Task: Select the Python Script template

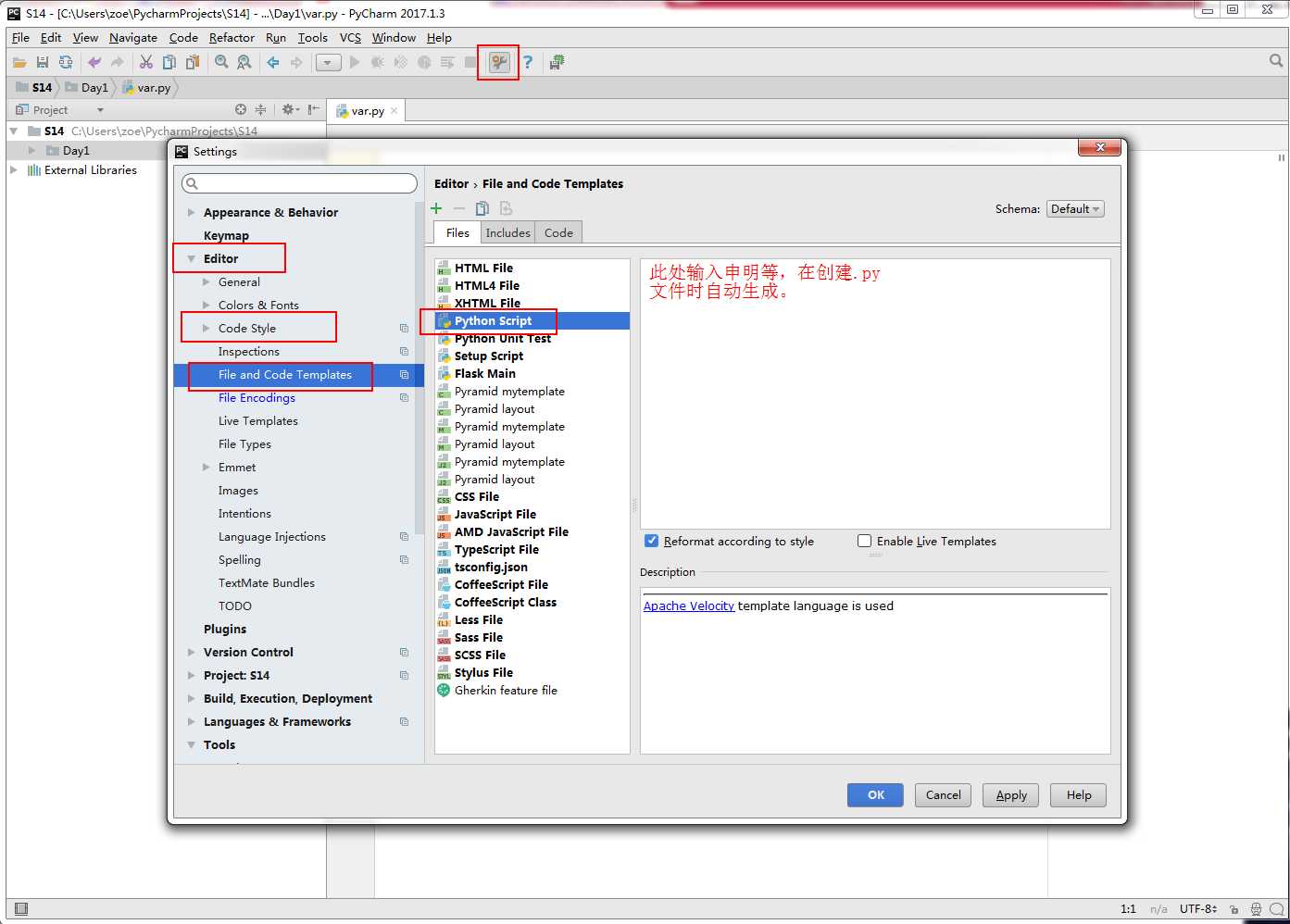Action: click(x=532, y=320)
